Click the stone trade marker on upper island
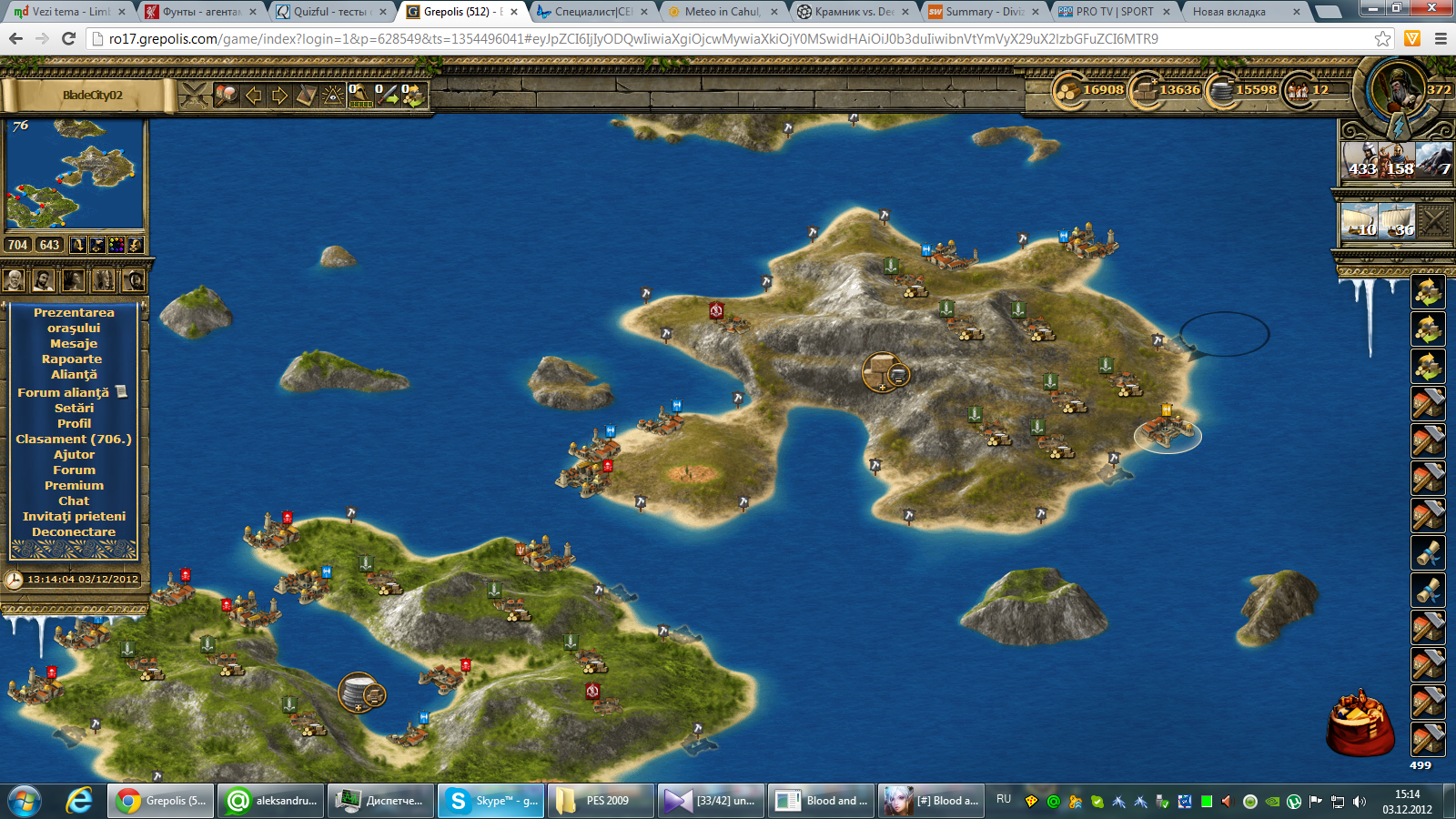The height and width of the screenshot is (819, 1456). pos(882,372)
